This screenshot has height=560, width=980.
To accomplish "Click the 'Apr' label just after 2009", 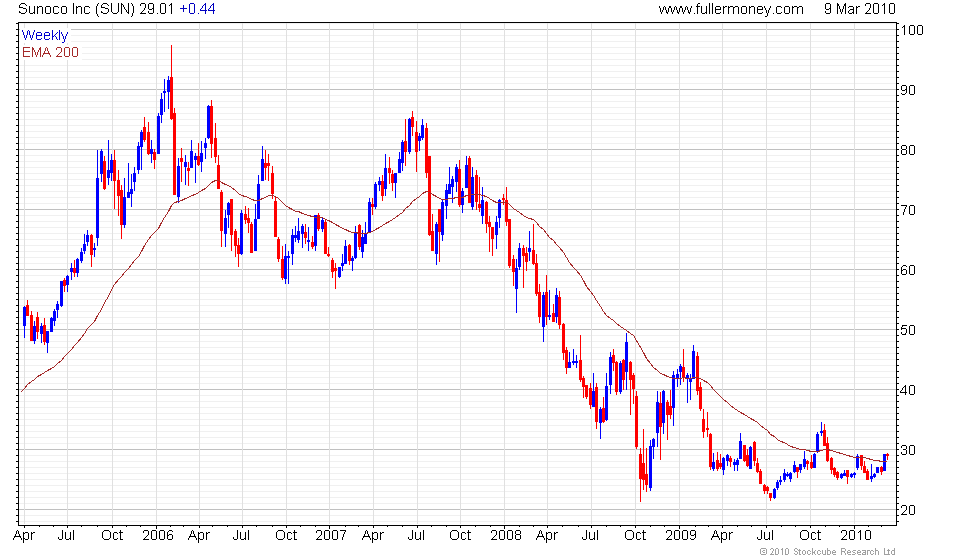I will point(722,536).
